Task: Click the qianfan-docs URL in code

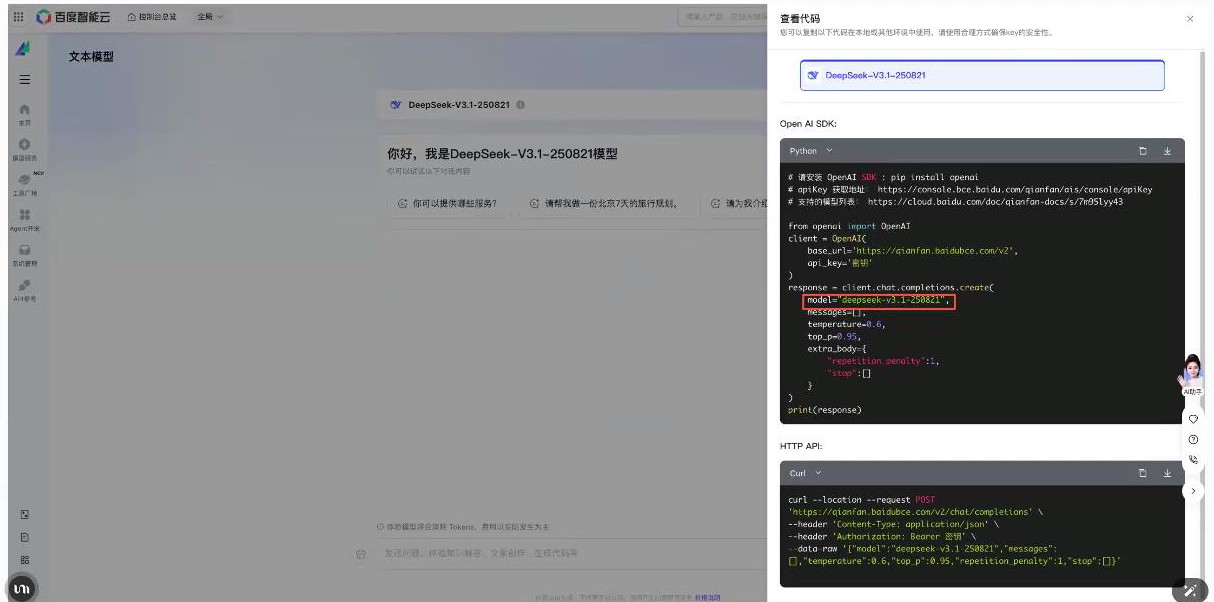Action: (995, 201)
